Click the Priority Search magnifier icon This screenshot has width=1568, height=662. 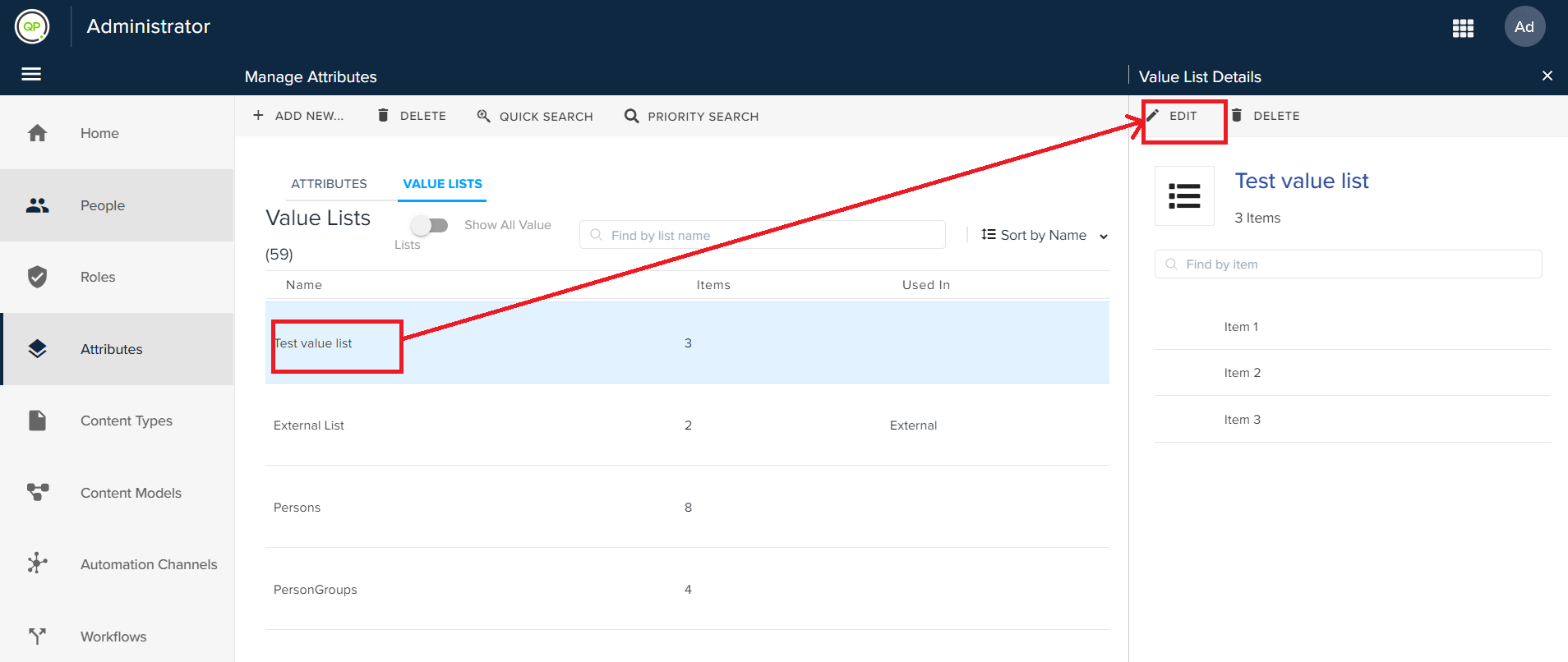631,116
